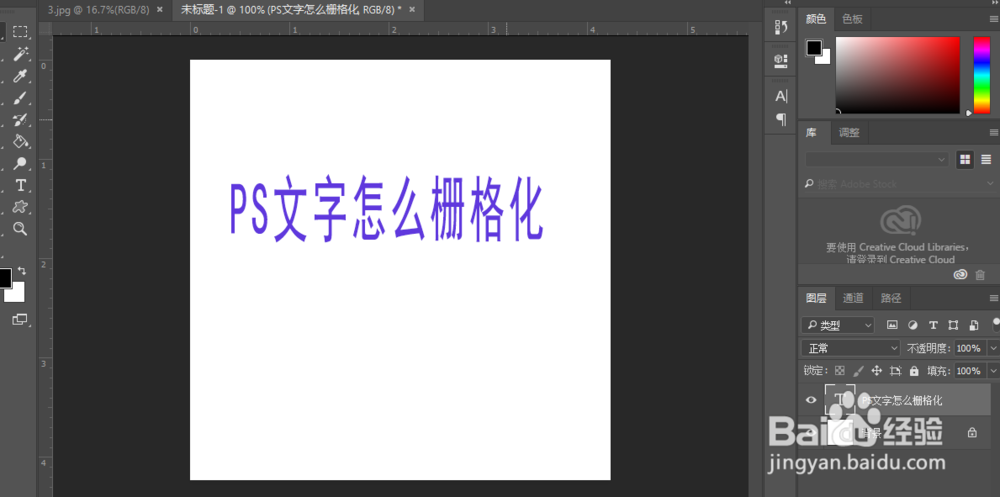Open the Character panel icon
Viewport: 1000px width, 497px height.
(x=781, y=96)
